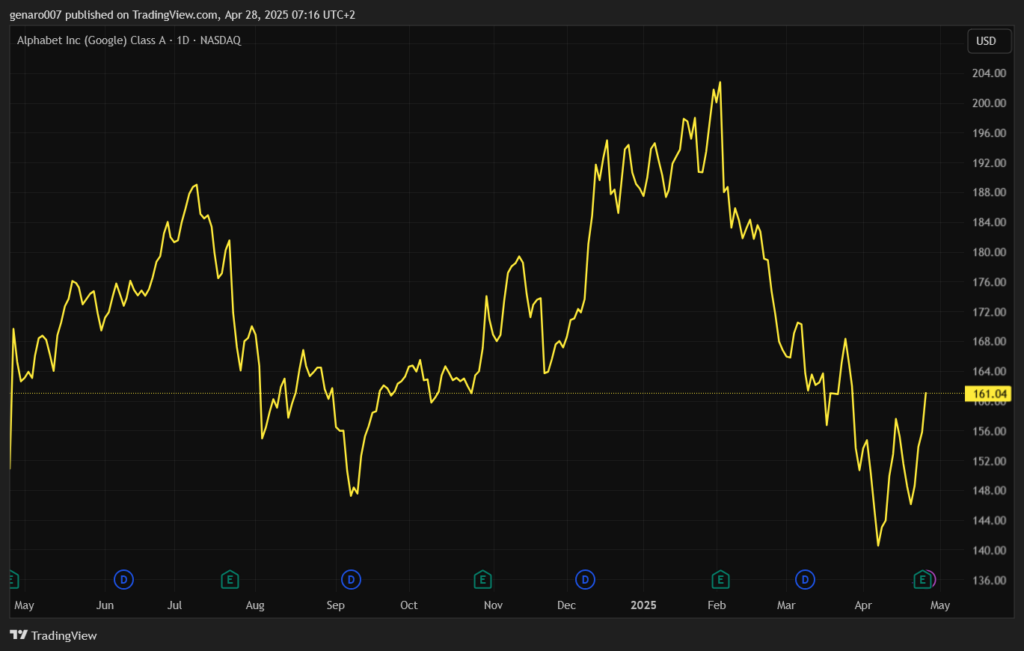Click the earnings marker near August
Viewport: 1024px width, 651px height.
(x=229, y=579)
